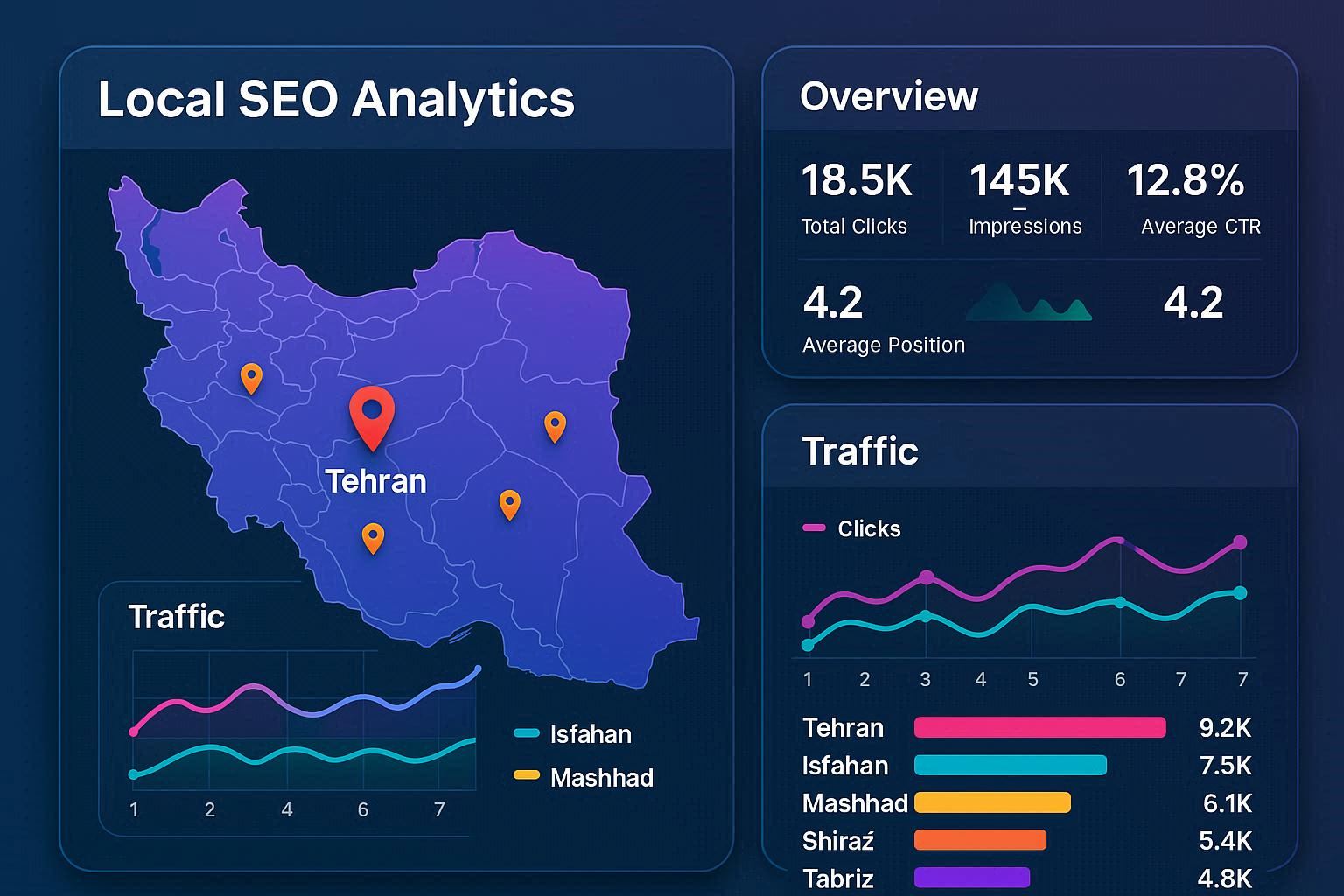Open the green sparkline in Overview panel
This screenshot has width=1344, height=896.
pos(1029,303)
